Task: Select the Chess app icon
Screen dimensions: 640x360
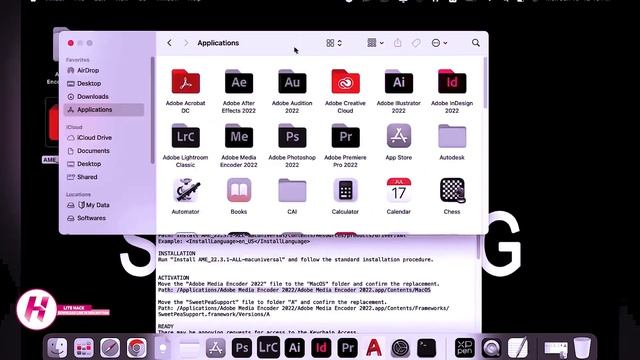Action: (x=452, y=190)
